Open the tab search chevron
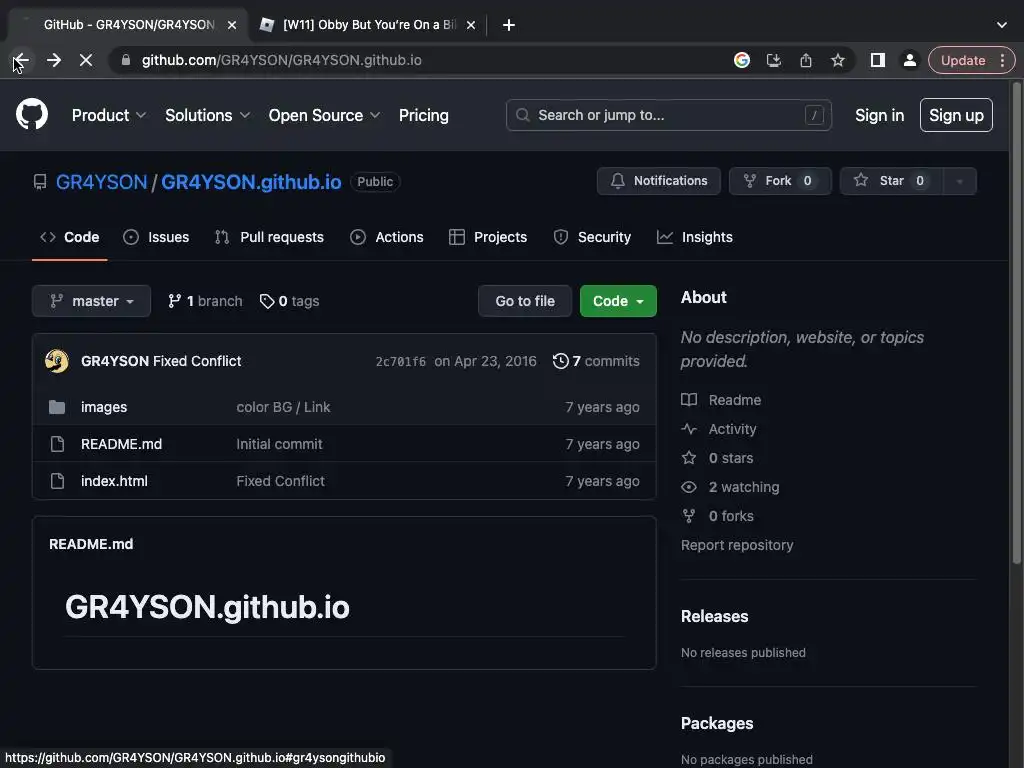This screenshot has height=768, width=1024. click(1002, 25)
